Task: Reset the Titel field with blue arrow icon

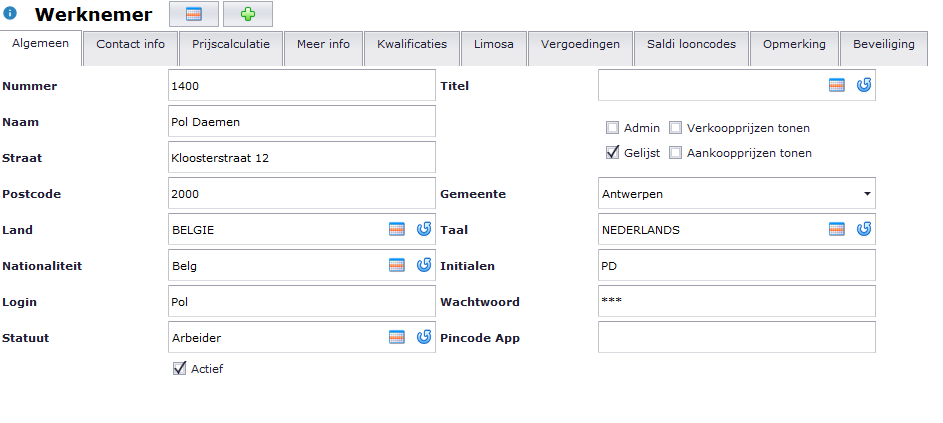Action: click(864, 85)
